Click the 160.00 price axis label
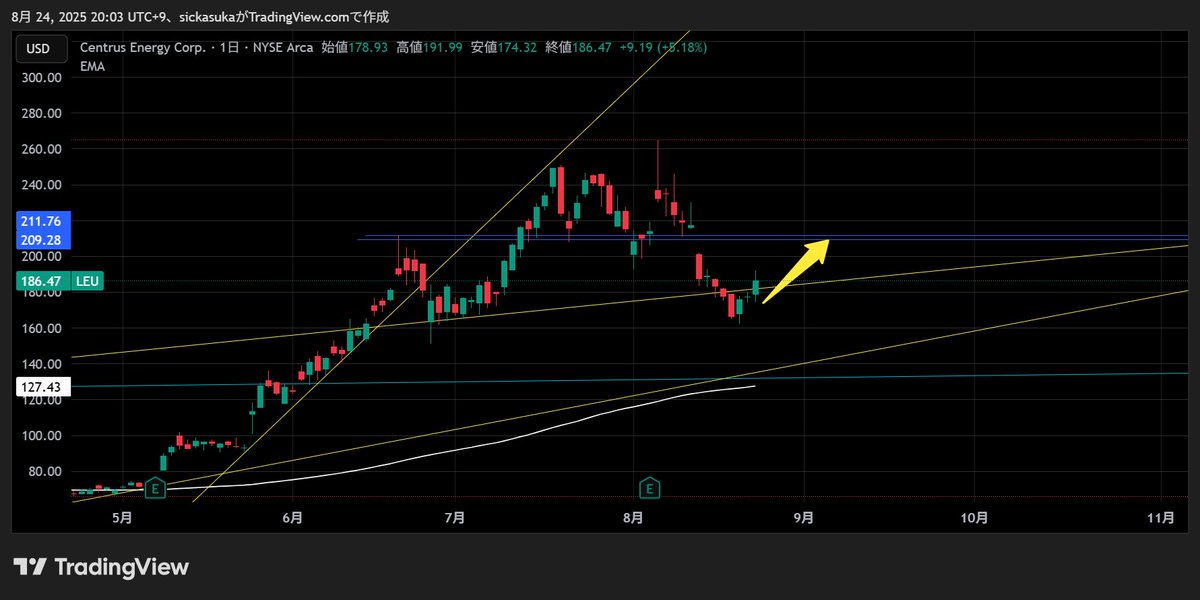The image size is (1200, 600). 41,328
